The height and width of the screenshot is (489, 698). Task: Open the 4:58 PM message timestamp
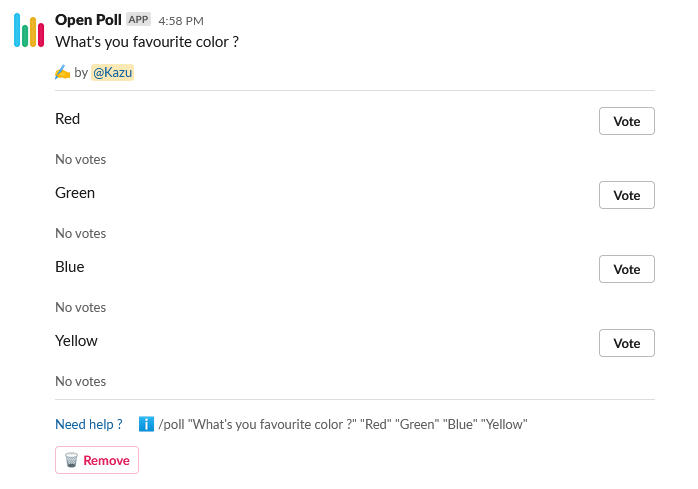point(181,21)
